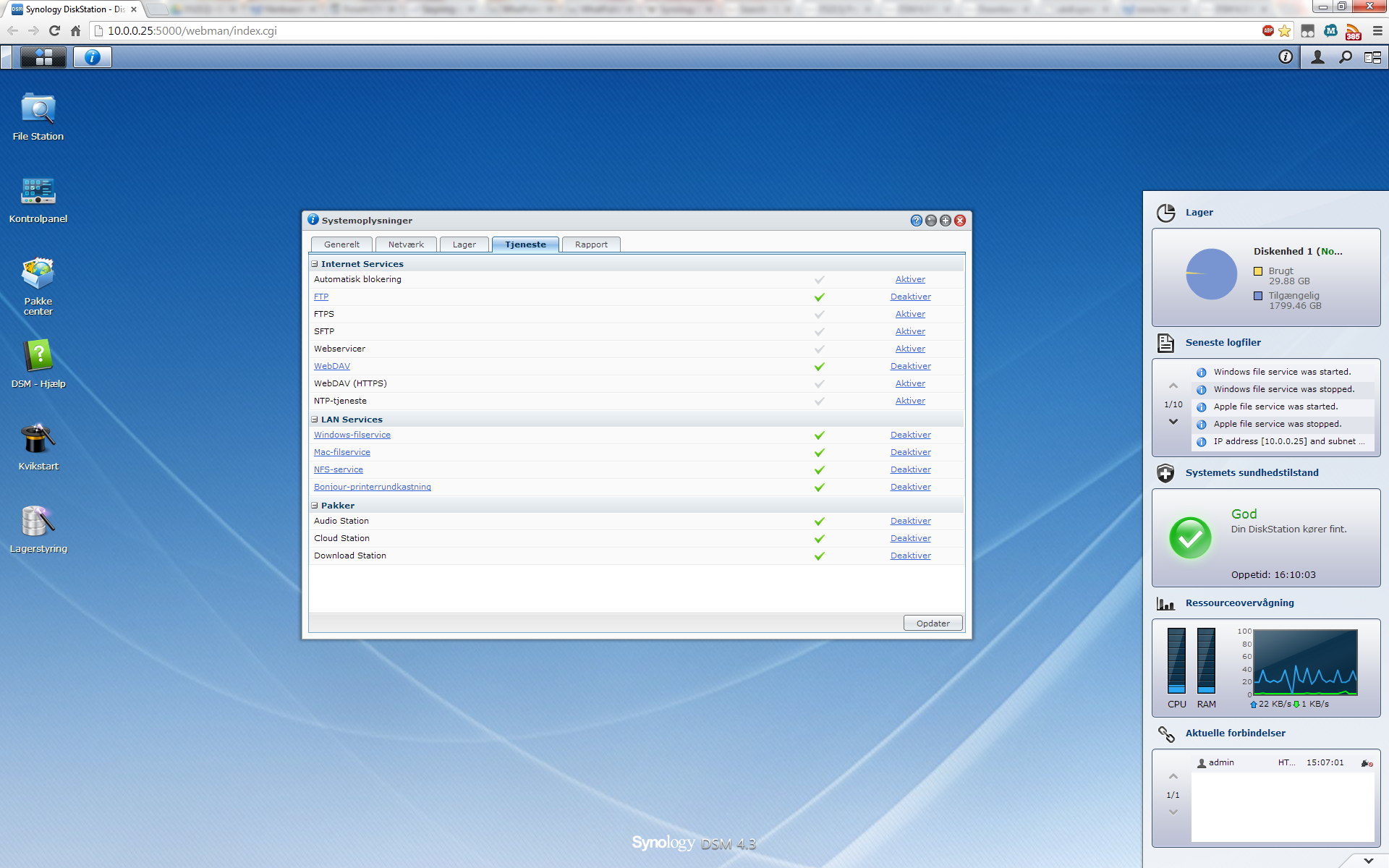Click Deaktiver for Download Station
This screenshot has height=868, width=1389.
[910, 556]
